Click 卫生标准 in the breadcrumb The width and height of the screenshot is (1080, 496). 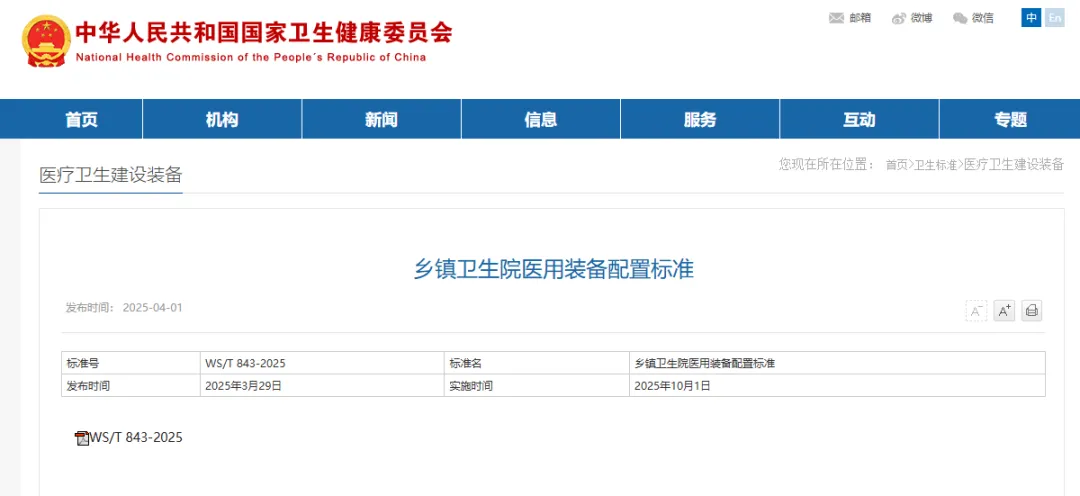936,165
